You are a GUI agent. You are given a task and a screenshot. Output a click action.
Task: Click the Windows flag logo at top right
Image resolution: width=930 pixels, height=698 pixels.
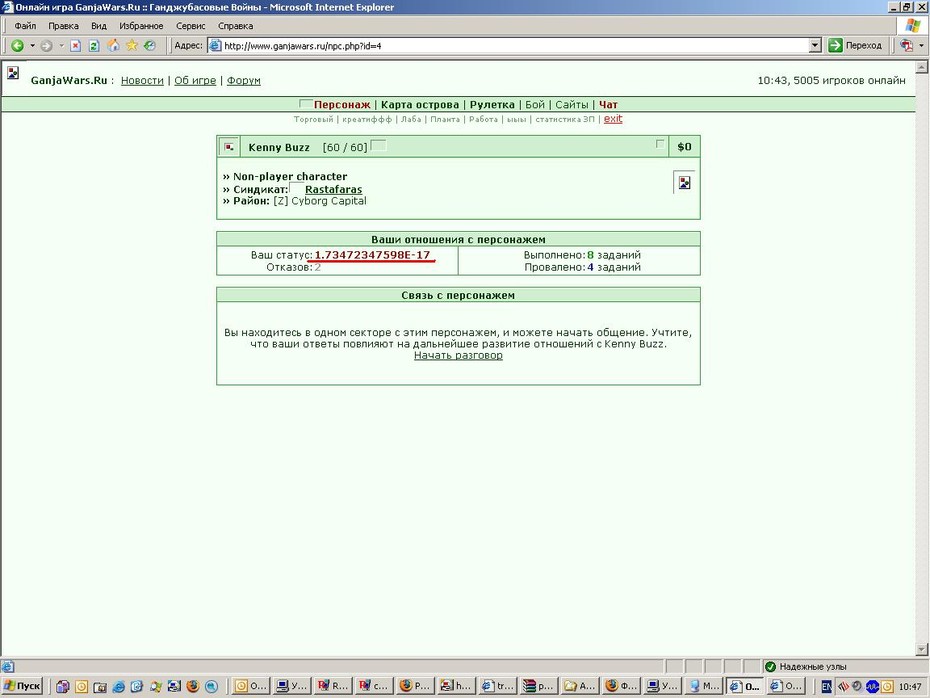[x=913, y=26]
